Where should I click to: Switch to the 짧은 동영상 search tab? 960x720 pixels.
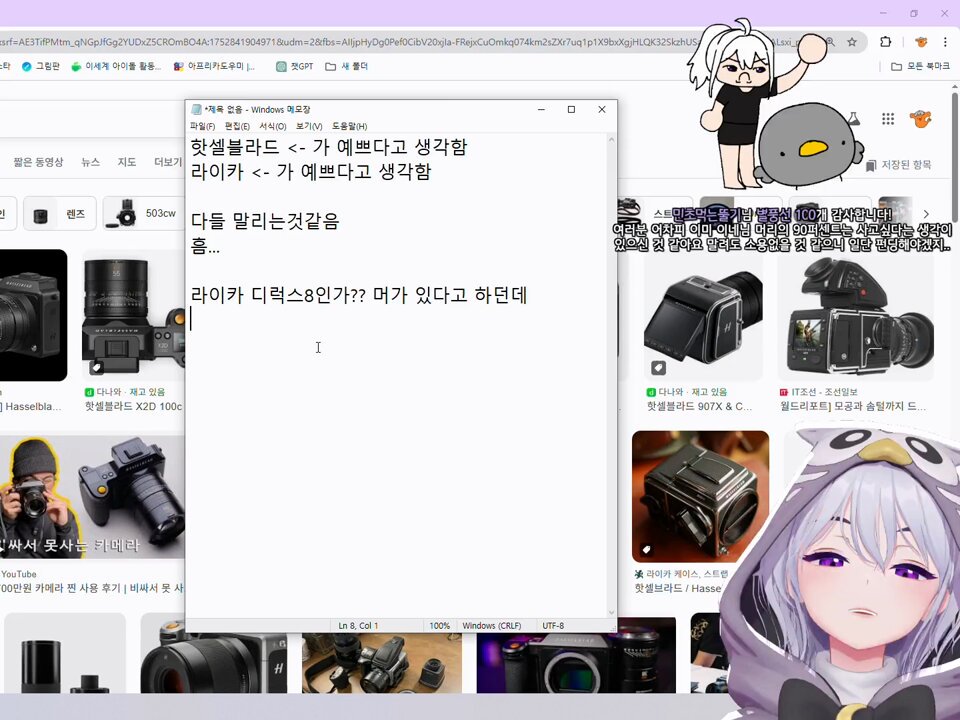click(x=39, y=162)
